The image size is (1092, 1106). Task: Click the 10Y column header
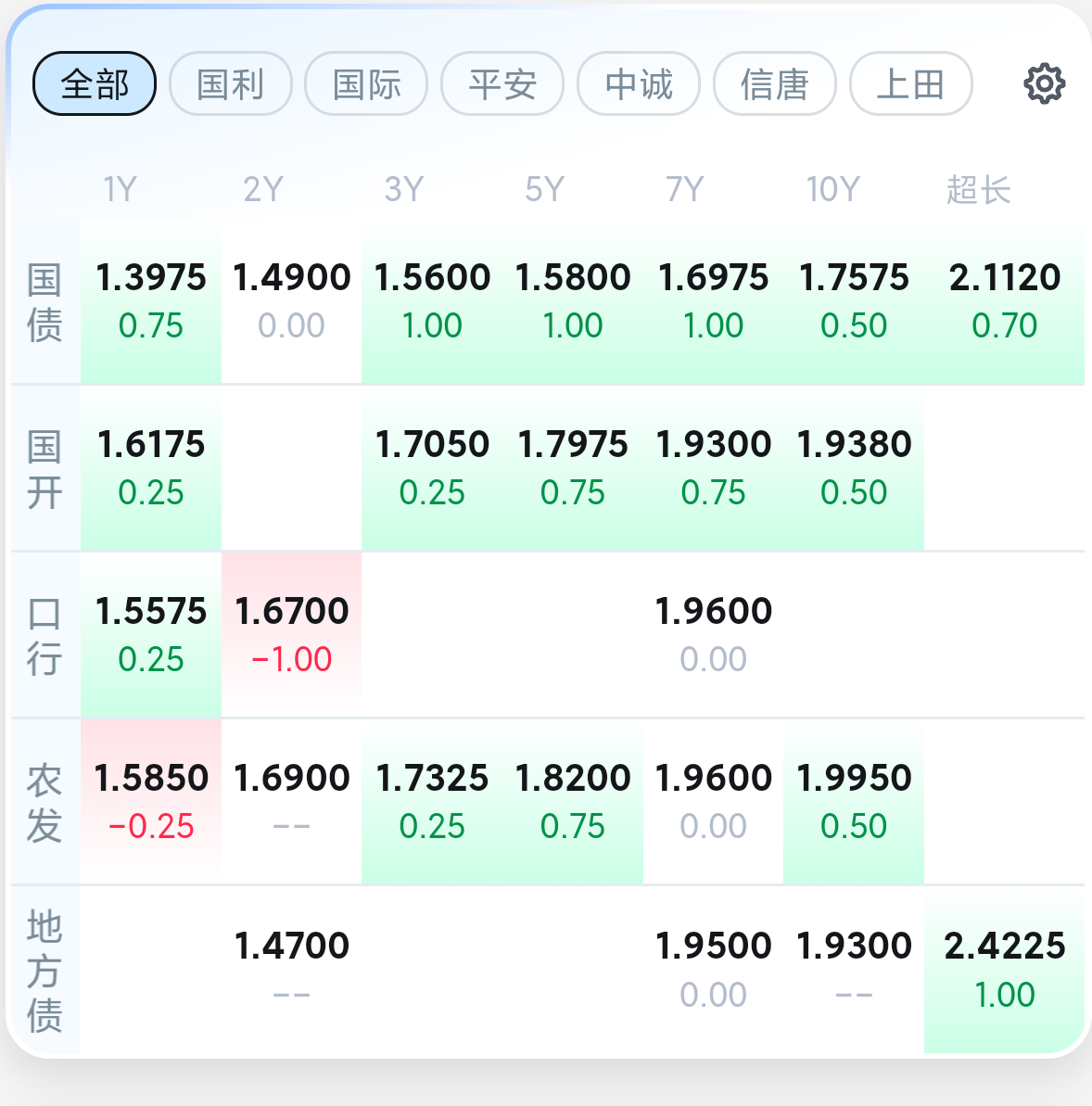832,190
